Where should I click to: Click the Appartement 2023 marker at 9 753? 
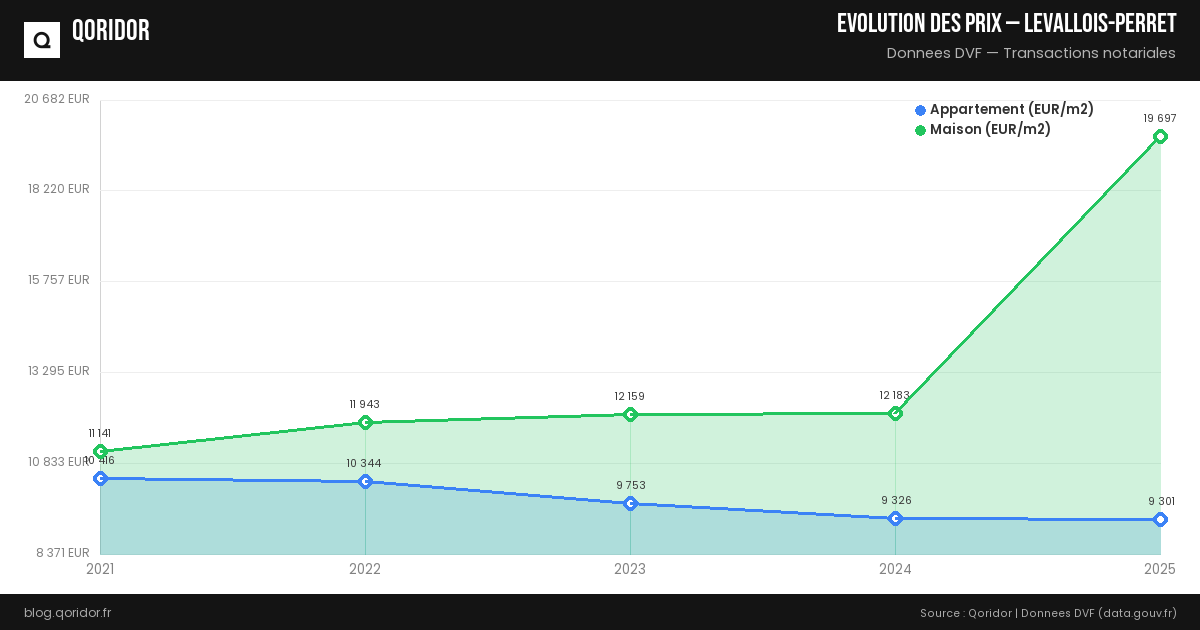click(630, 503)
